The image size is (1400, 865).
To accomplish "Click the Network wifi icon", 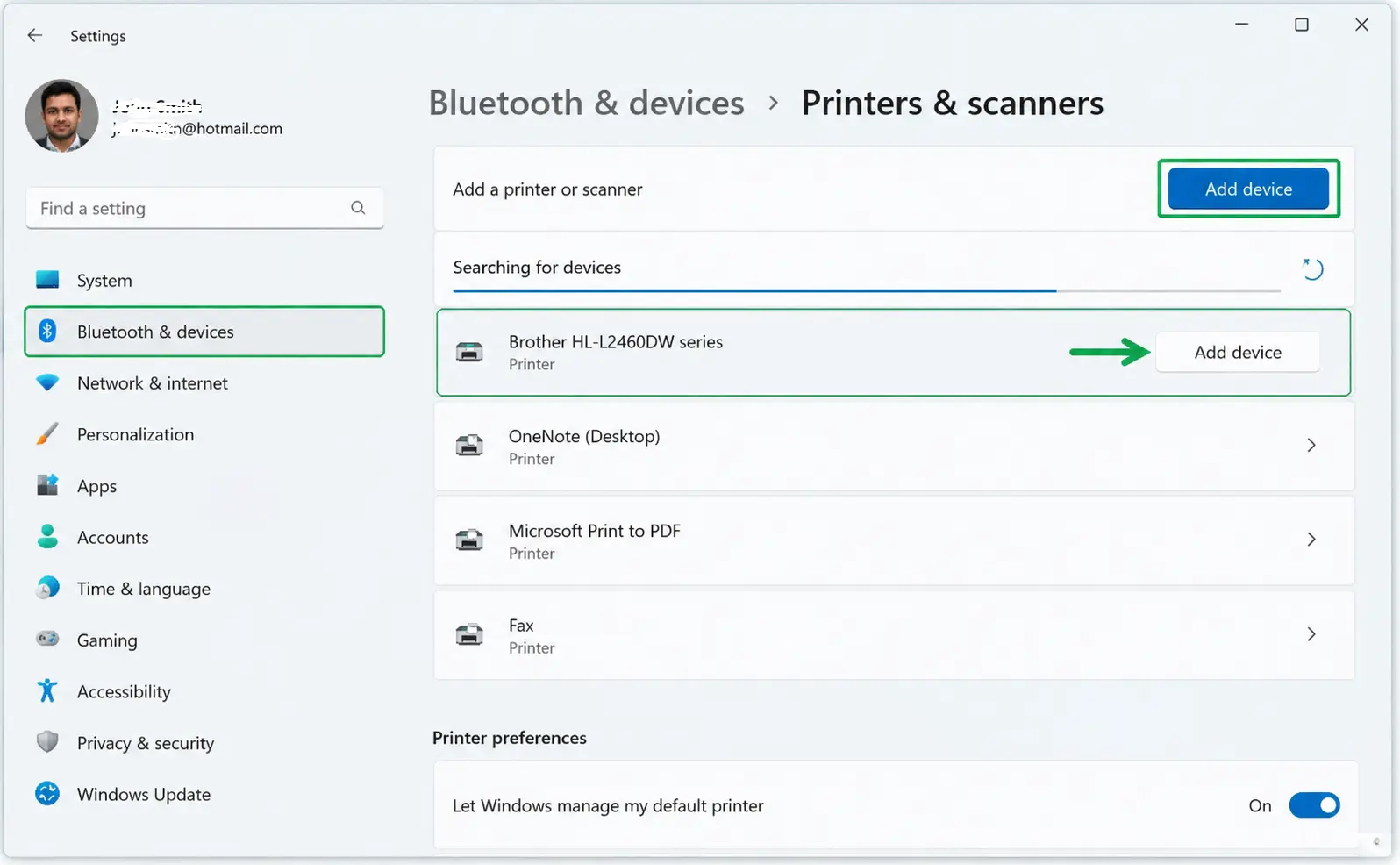I will click(x=47, y=382).
